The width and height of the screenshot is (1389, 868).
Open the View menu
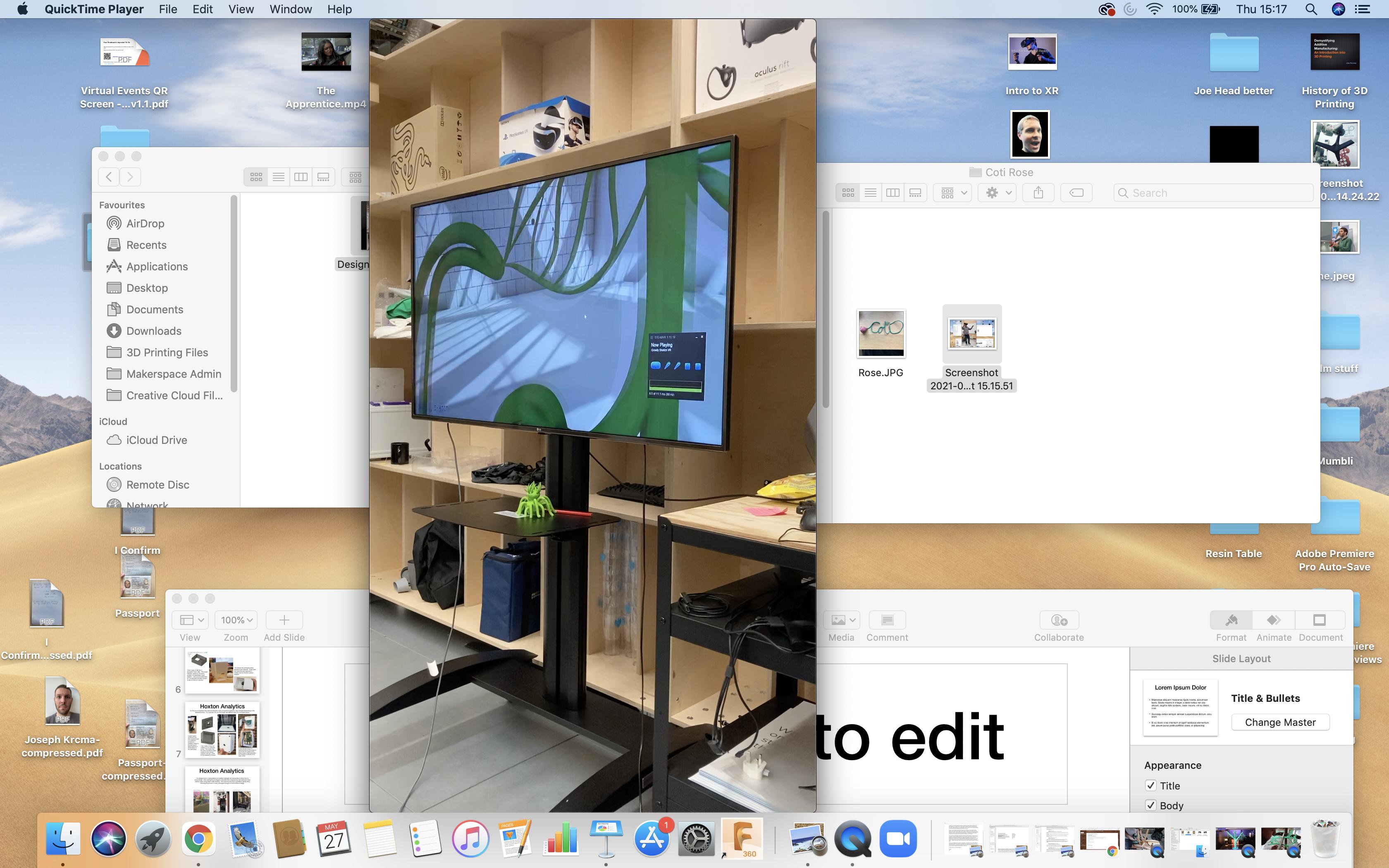(241, 9)
